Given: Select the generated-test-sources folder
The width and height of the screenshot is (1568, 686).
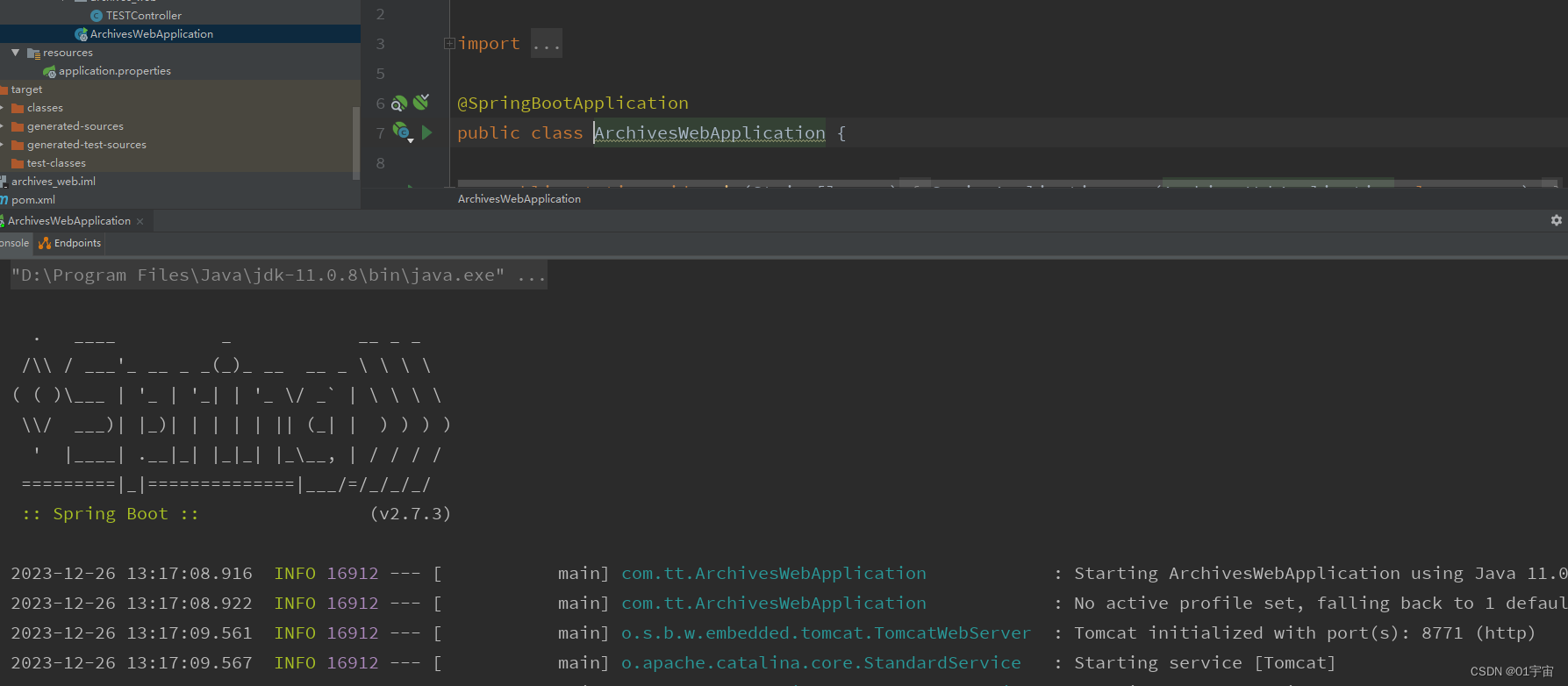Looking at the screenshot, I should click(x=87, y=145).
